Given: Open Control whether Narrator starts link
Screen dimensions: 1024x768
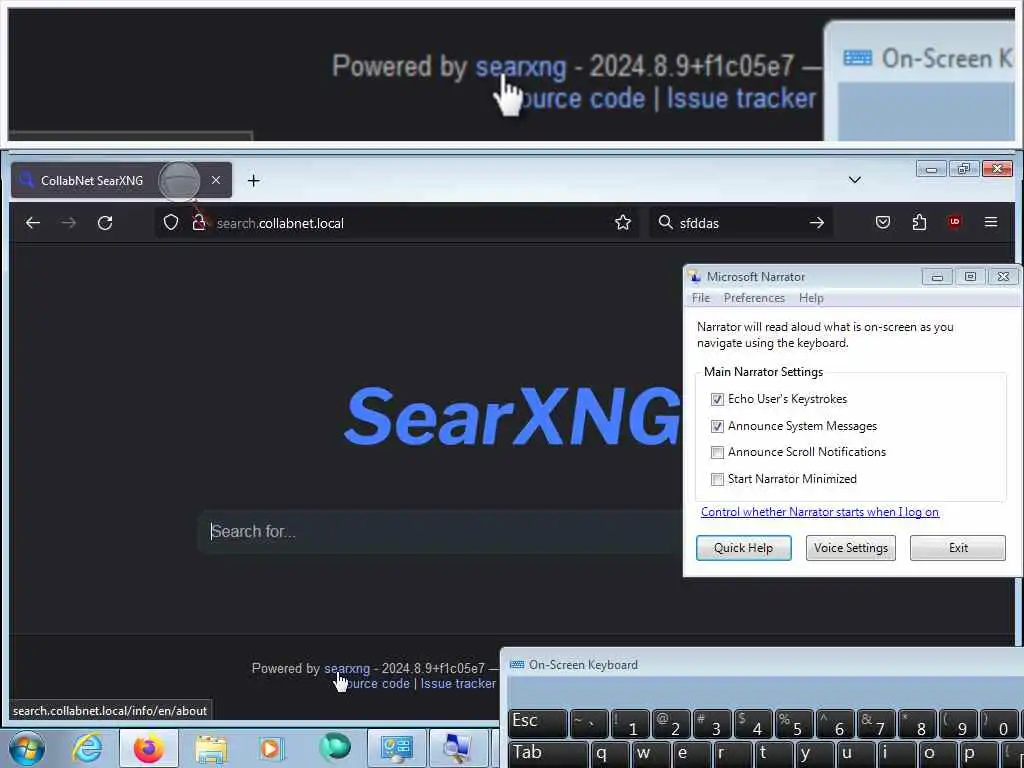Looking at the screenshot, I should click(x=820, y=512).
